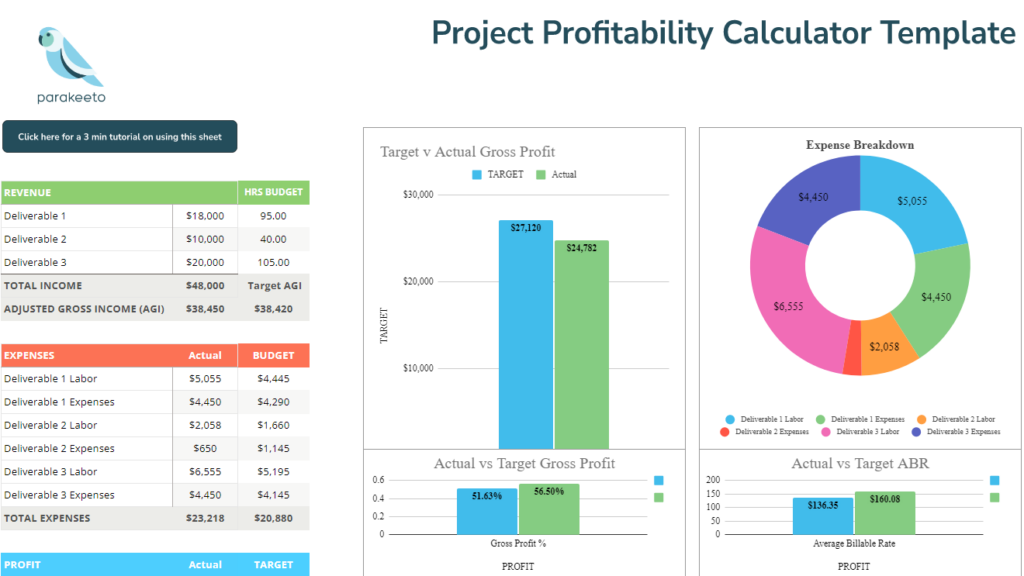Select the Deliverable 1 Labor legend dot
1024x576 pixels.
(x=731, y=419)
